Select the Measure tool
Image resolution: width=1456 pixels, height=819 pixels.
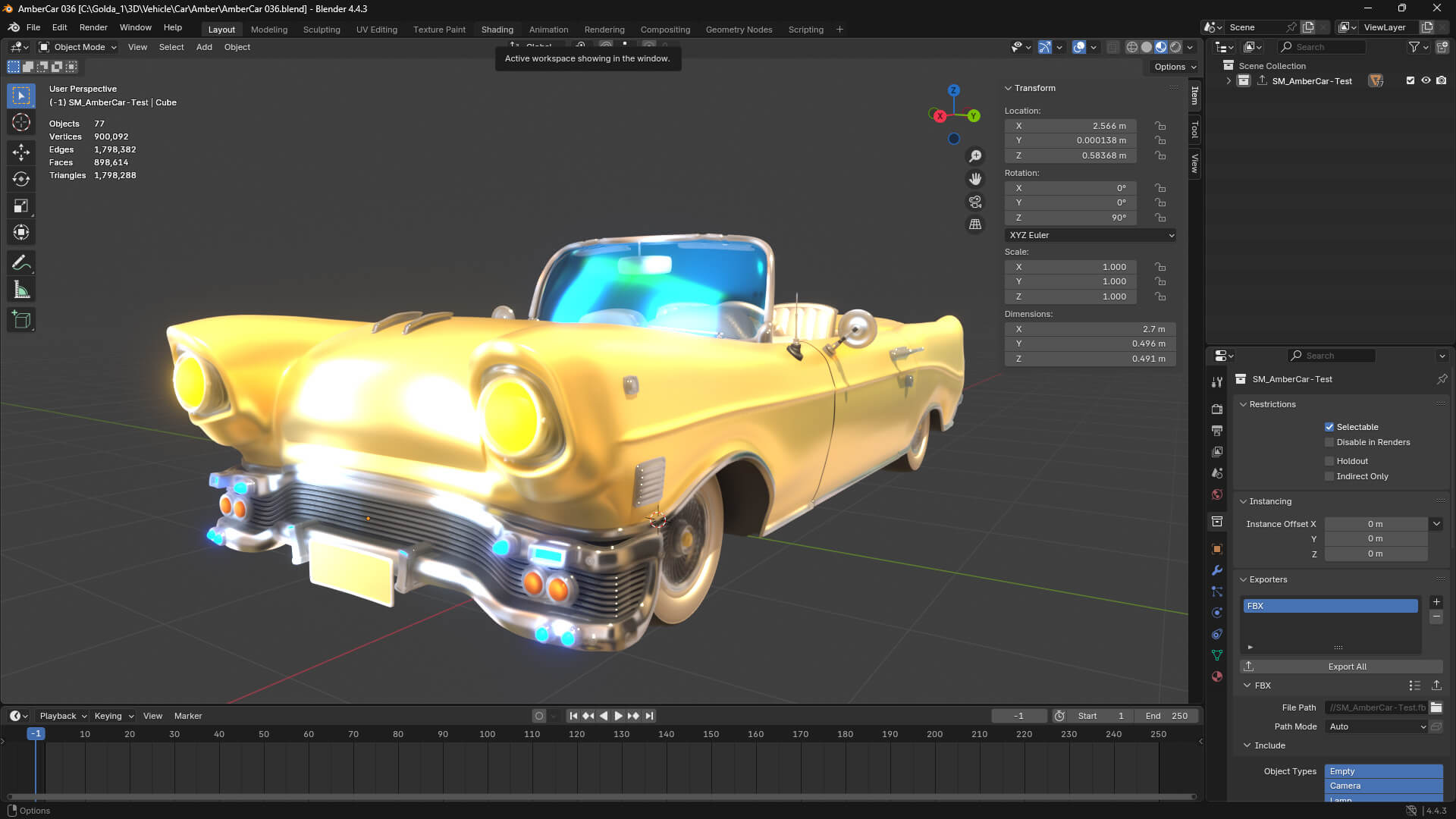coord(20,289)
